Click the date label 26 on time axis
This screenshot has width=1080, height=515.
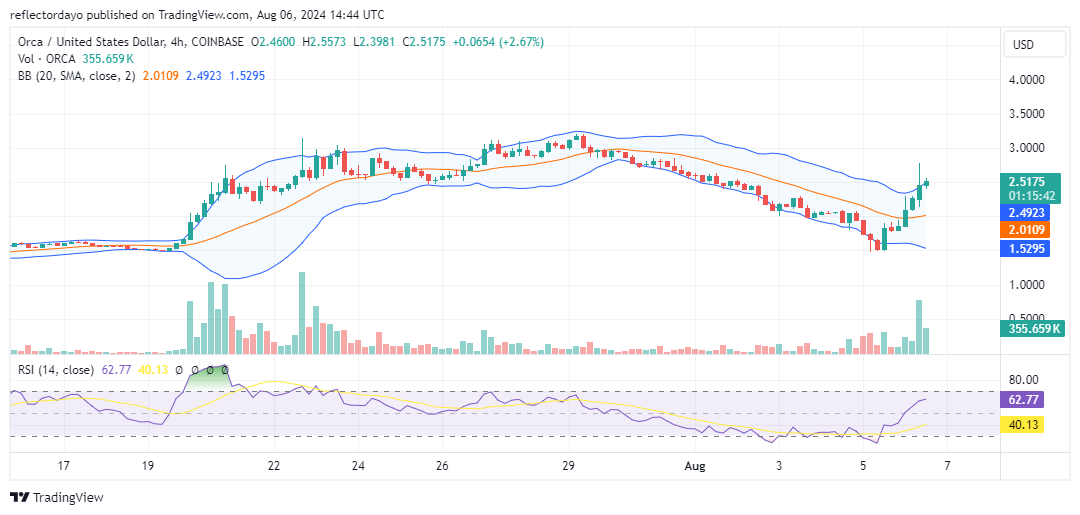point(442,466)
